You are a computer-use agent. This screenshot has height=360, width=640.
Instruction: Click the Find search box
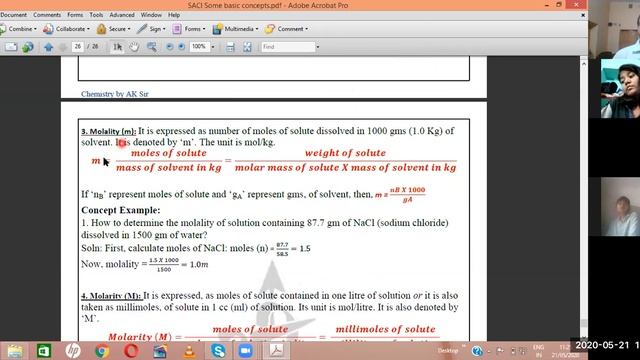[288, 47]
